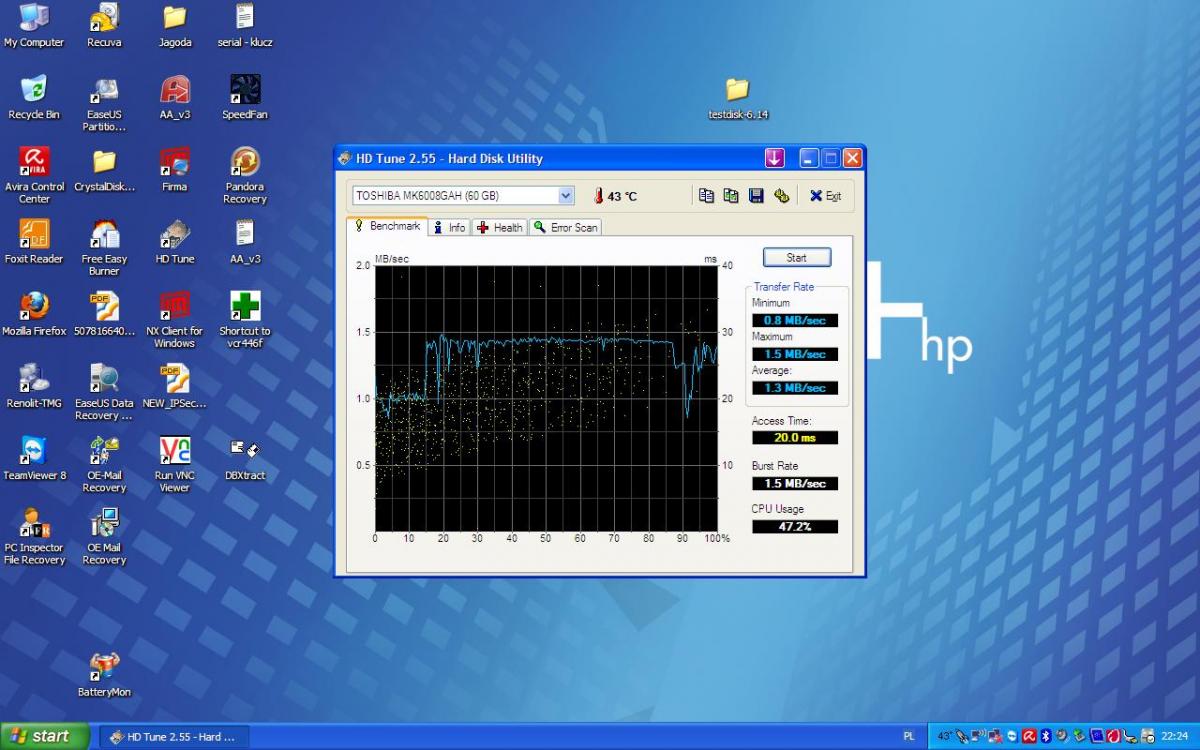Click the PL language indicator
This screenshot has width=1200, height=750.
tap(909, 737)
